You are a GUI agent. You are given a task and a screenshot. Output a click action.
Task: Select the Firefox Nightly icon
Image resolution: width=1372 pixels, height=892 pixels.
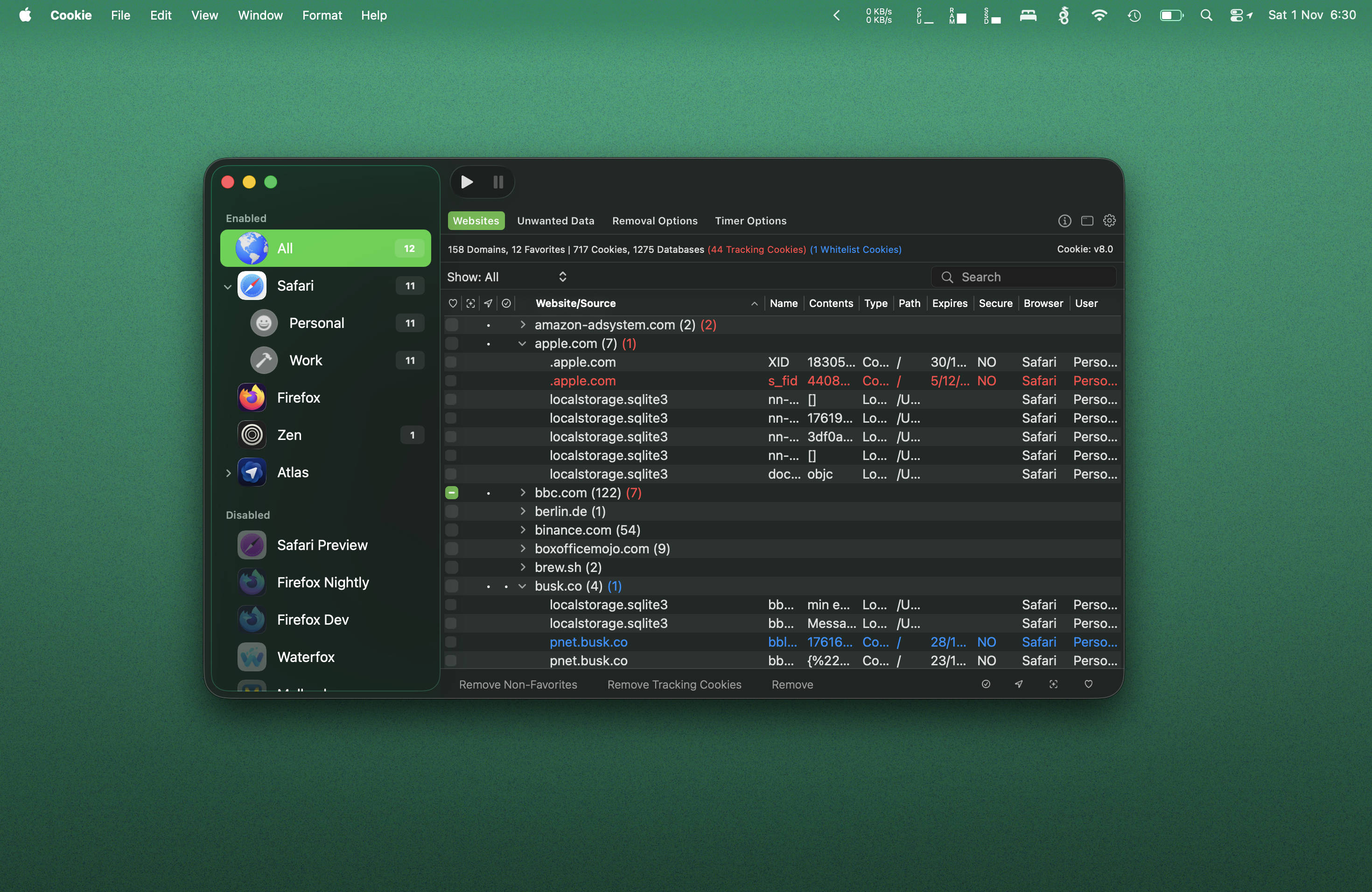coord(252,583)
